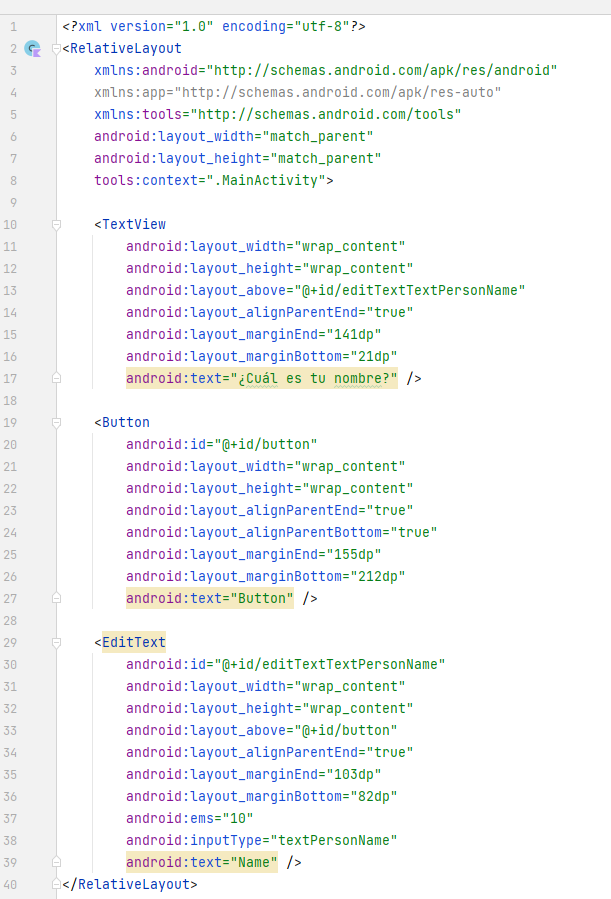Image resolution: width=611 pixels, height=899 pixels.
Task: Click line number 9 in the gutter
Action: tap(13, 203)
